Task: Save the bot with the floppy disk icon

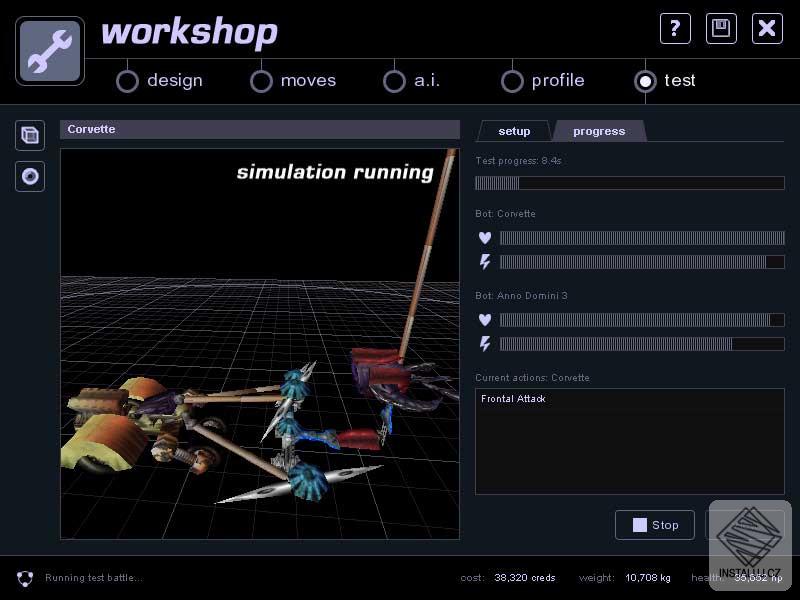Action: click(x=721, y=29)
